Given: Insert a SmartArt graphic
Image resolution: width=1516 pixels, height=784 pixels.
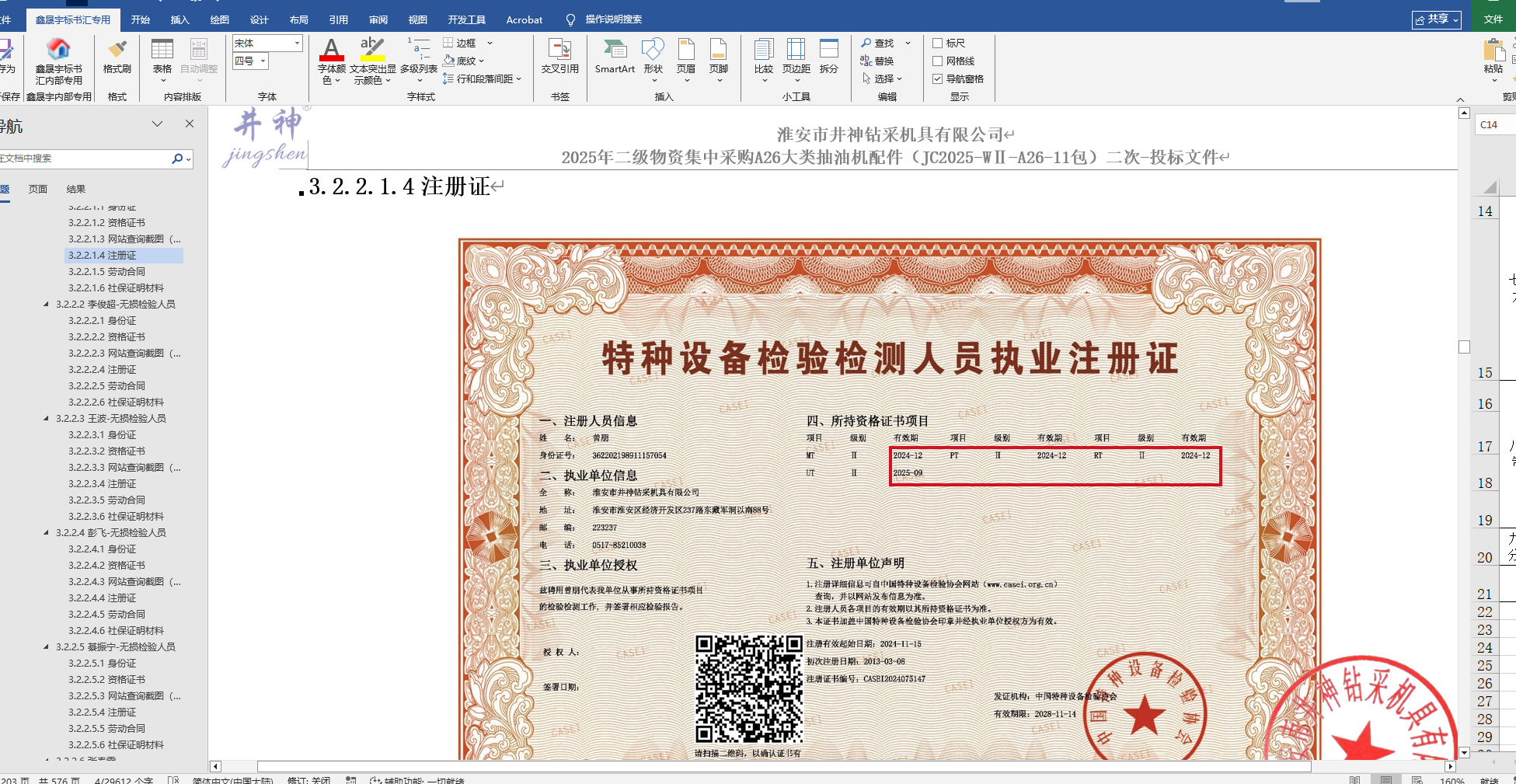Looking at the screenshot, I should coord(615,51).
